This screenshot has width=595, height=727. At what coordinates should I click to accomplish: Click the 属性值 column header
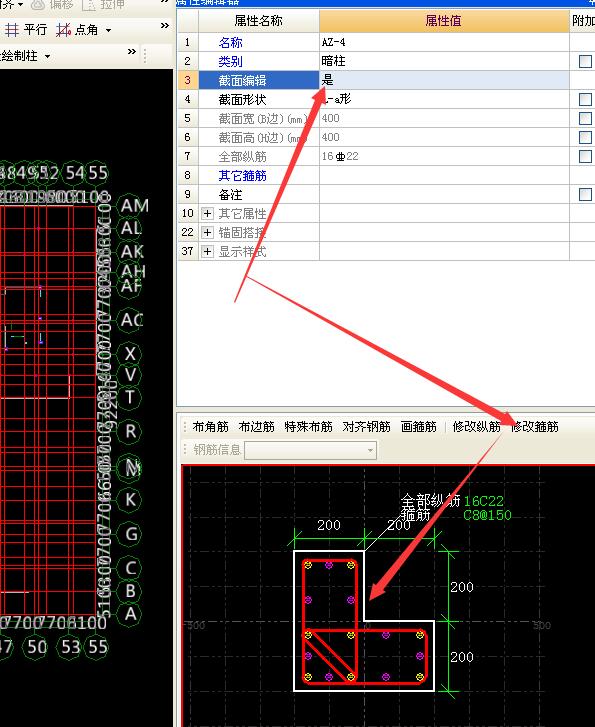tap(444, 21)
